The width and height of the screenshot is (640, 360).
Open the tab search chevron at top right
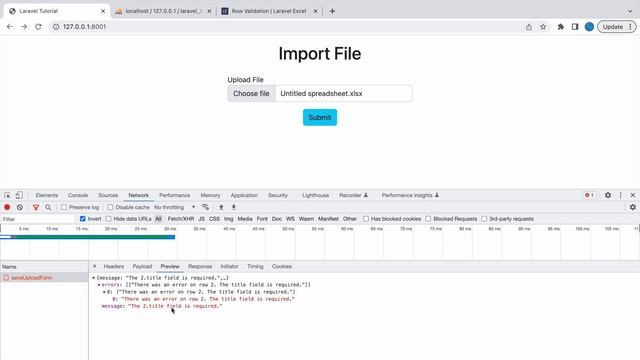[x=630, y=11]
